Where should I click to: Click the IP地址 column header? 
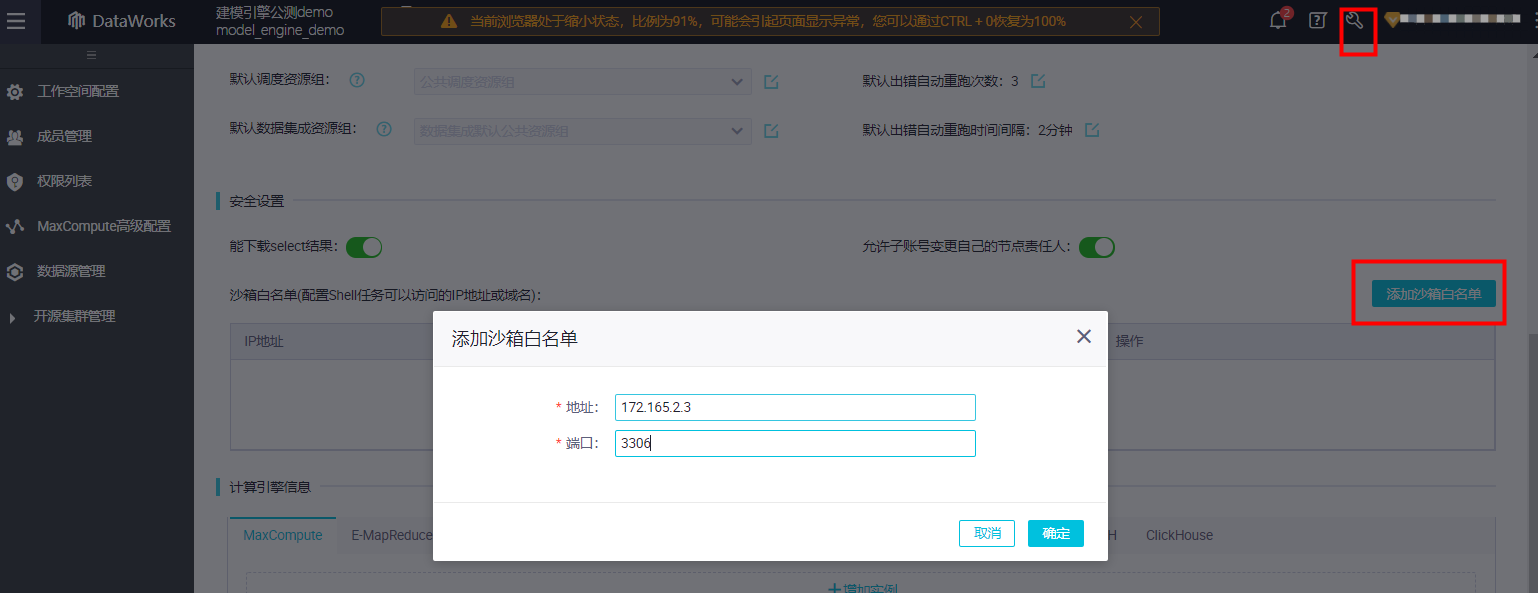[264, 342]
